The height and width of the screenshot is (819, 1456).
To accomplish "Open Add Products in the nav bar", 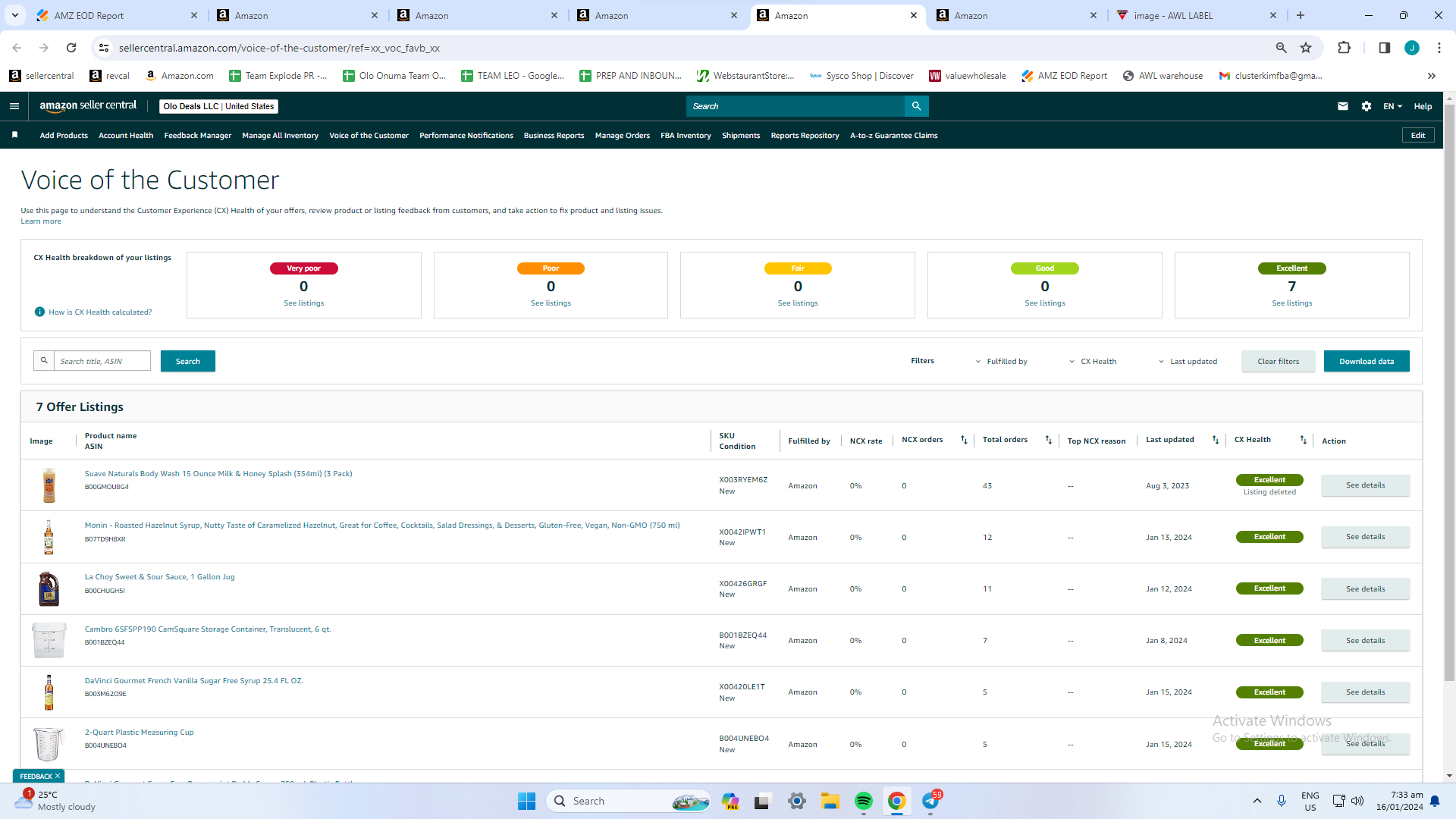I will click(64, 136).
